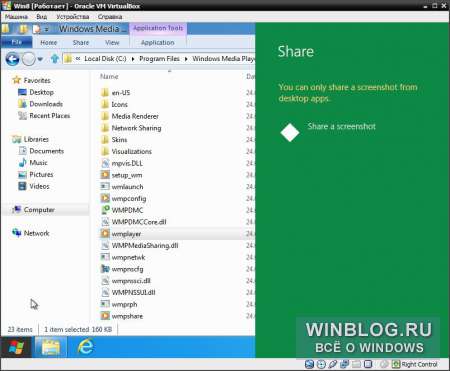
Task: Go up one folder level arrow
Action: point(55,59)
